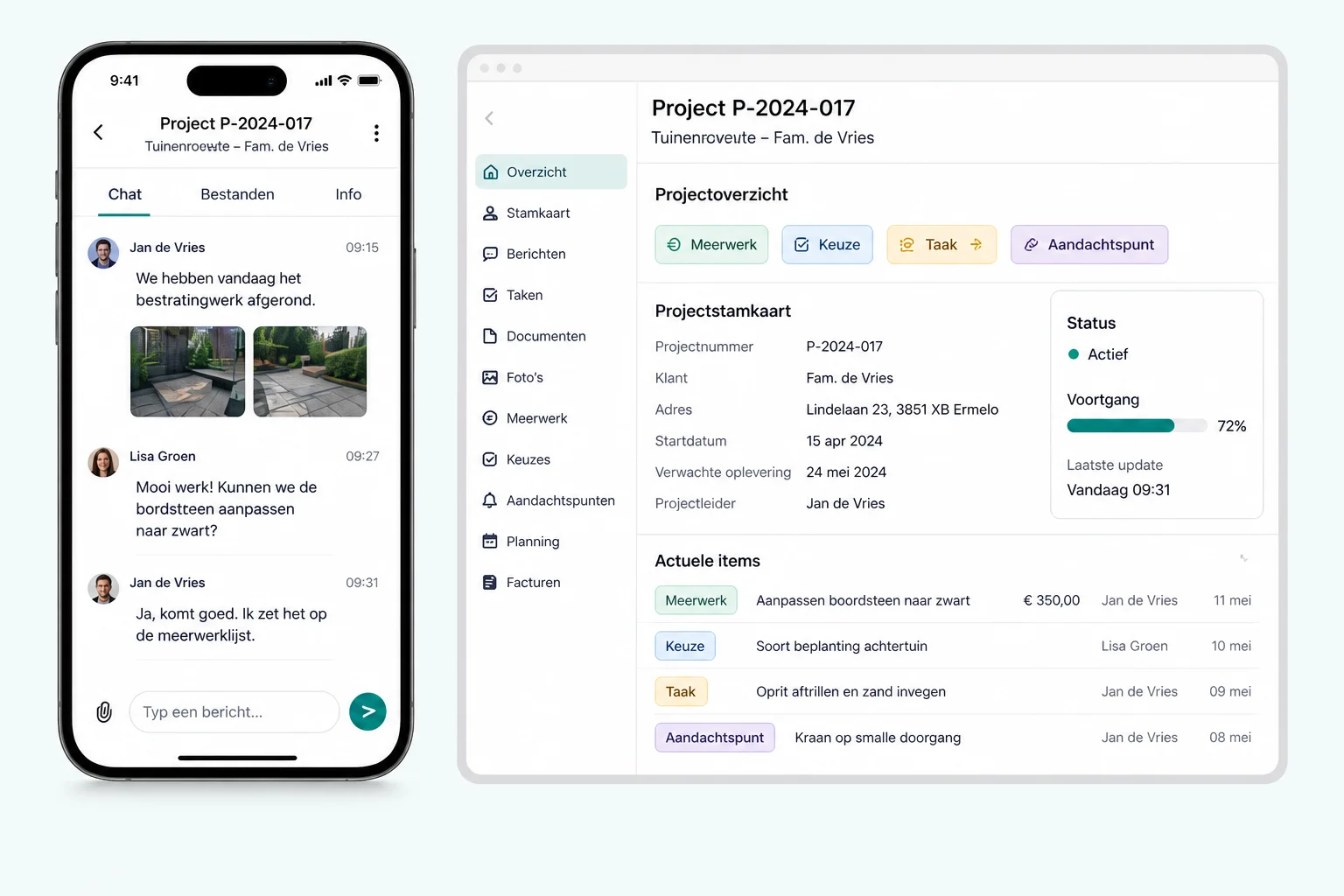Screen dimensions: 1344x896
Task: Click the 10 mei date in items
Action: pyautogui.click(x=1231, y=646)
